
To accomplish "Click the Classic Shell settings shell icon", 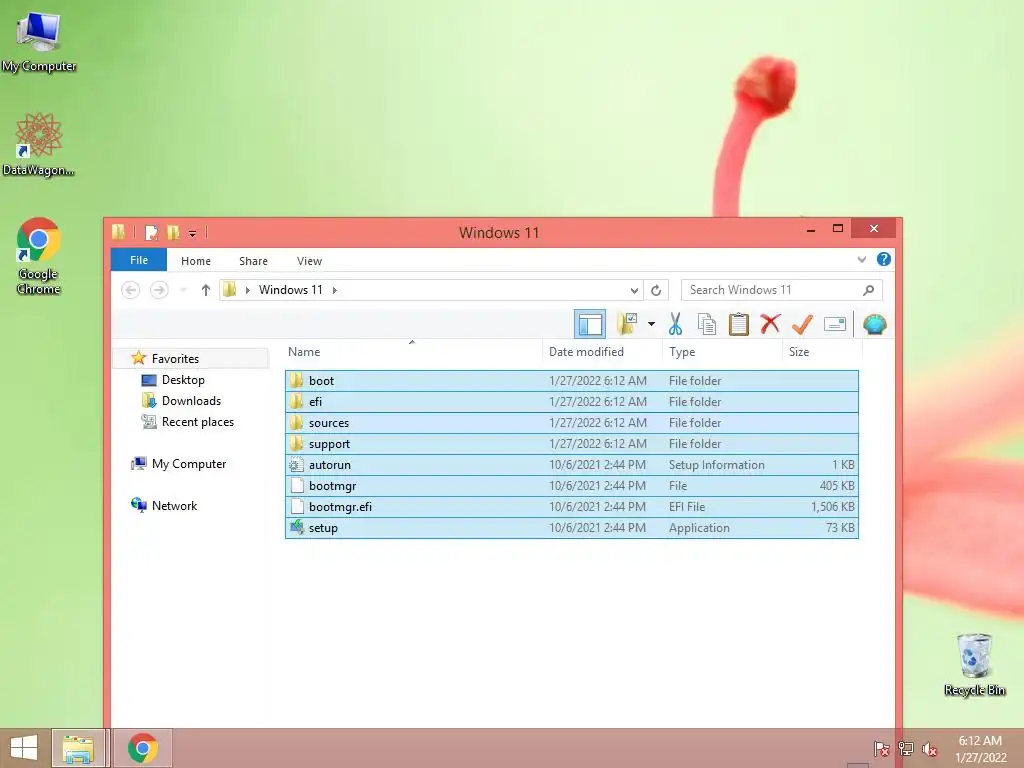I will [x=874, y=324].
